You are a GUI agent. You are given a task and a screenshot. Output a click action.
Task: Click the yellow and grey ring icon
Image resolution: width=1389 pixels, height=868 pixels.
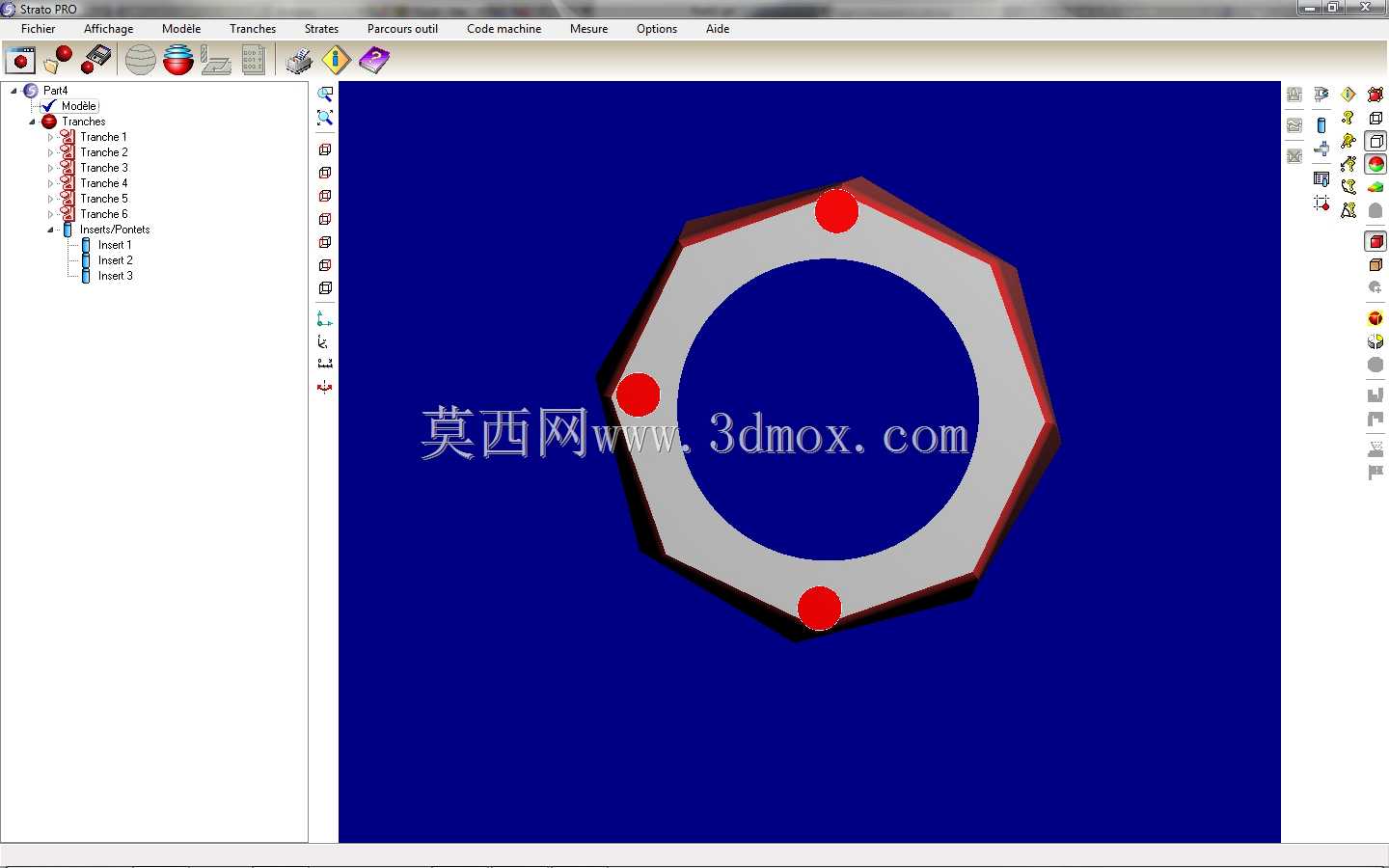1375,341
